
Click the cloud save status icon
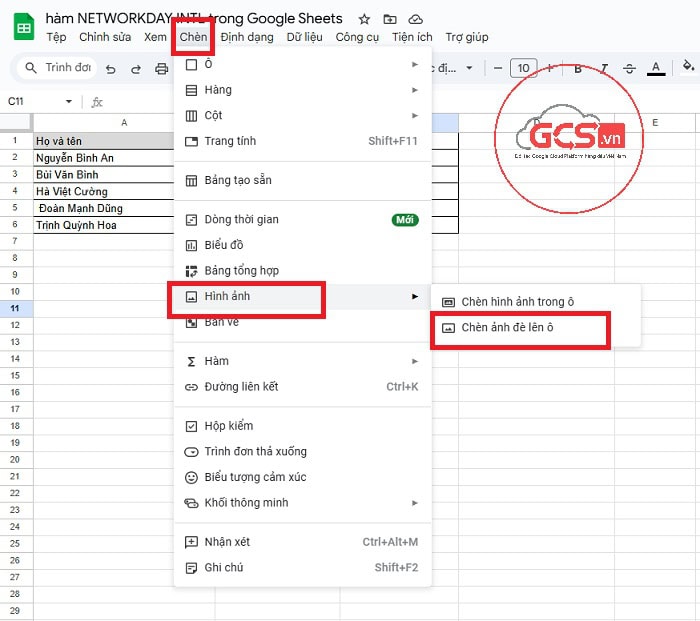[416, 19]
